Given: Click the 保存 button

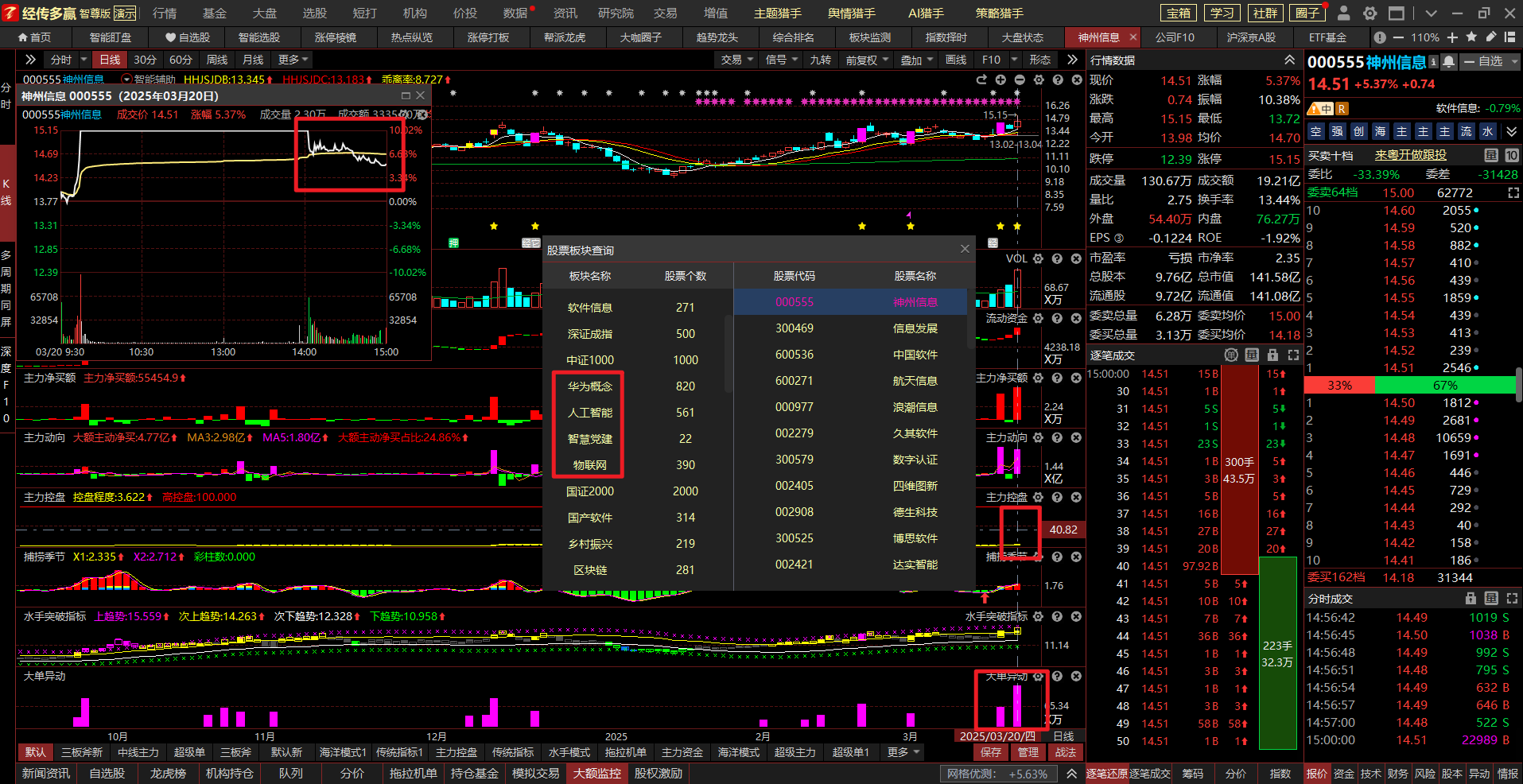Looking at the screenshot, I should tap(991, 752).
